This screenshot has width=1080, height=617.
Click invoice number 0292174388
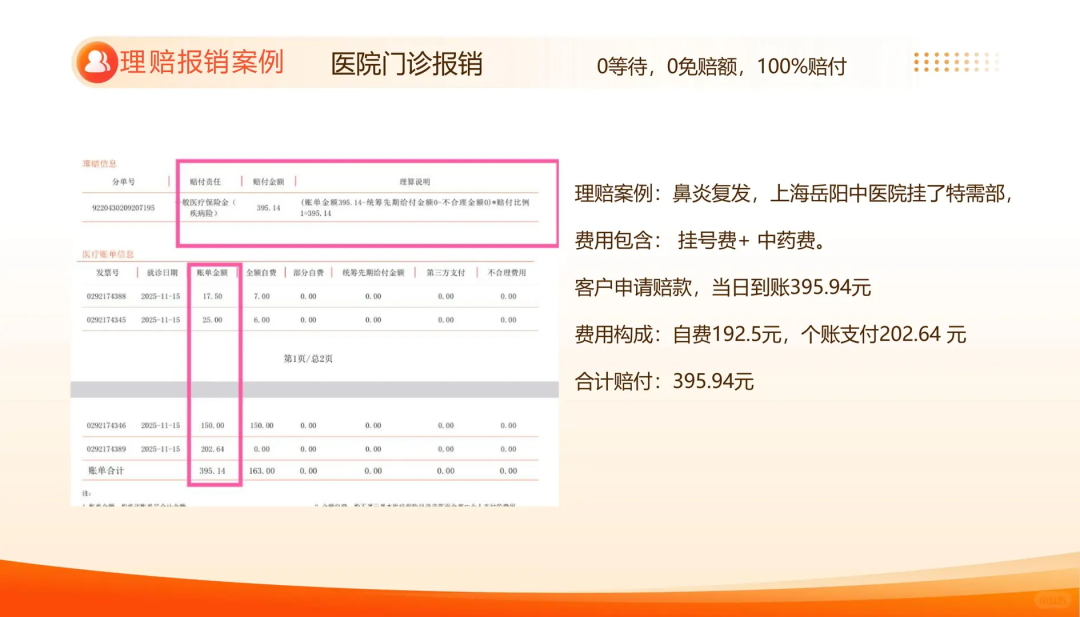coord(107,296)
